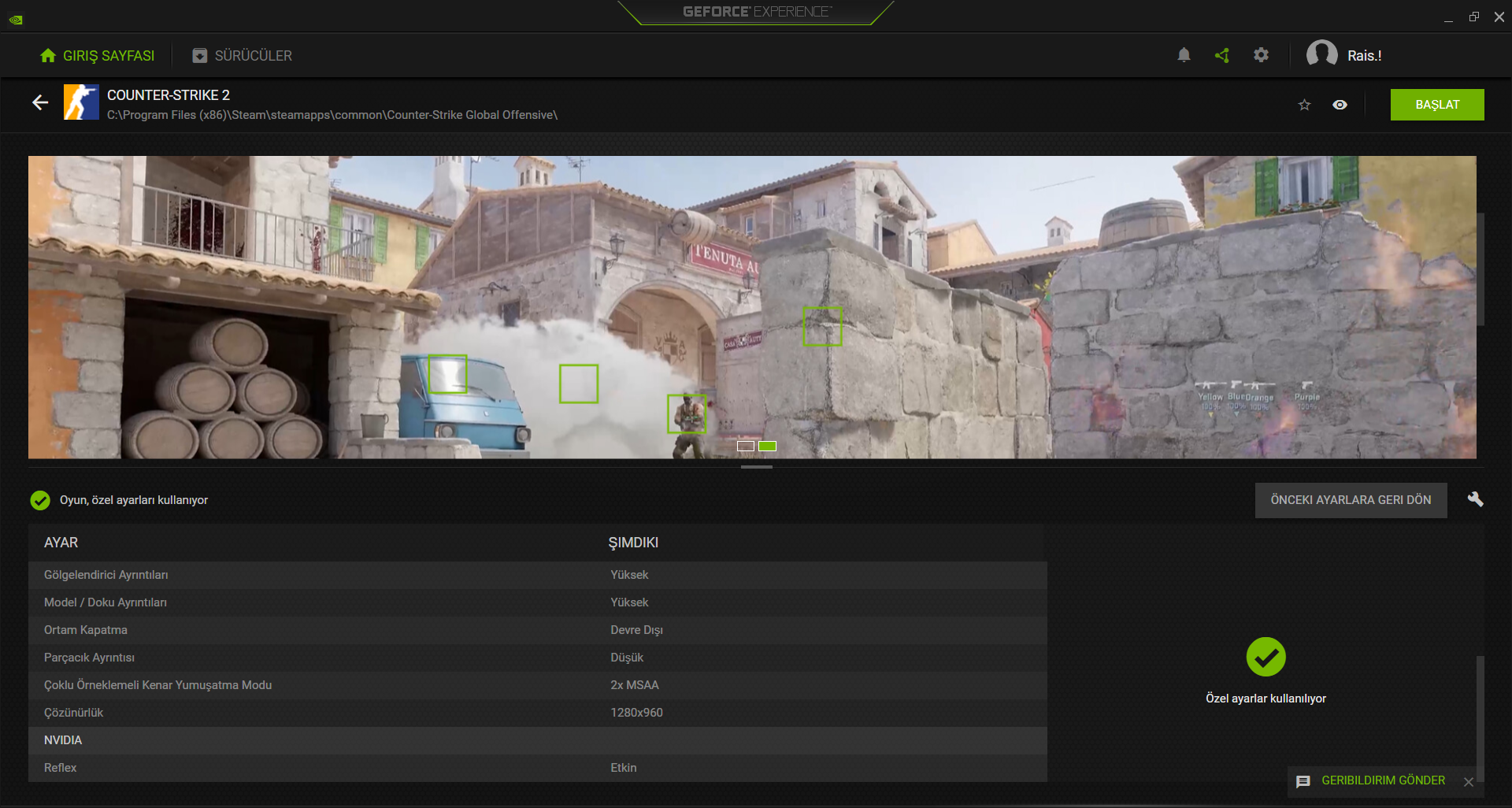This screenshot has width=1512, height=808.
Task: Click the Rais.! username
Action: coord(1364,56)
